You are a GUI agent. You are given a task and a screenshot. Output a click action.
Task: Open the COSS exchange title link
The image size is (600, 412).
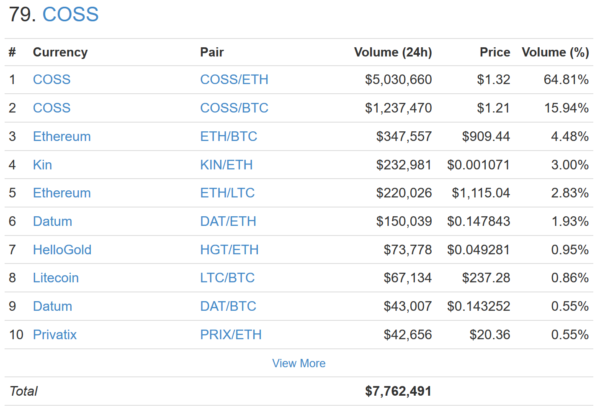point(70,15)
